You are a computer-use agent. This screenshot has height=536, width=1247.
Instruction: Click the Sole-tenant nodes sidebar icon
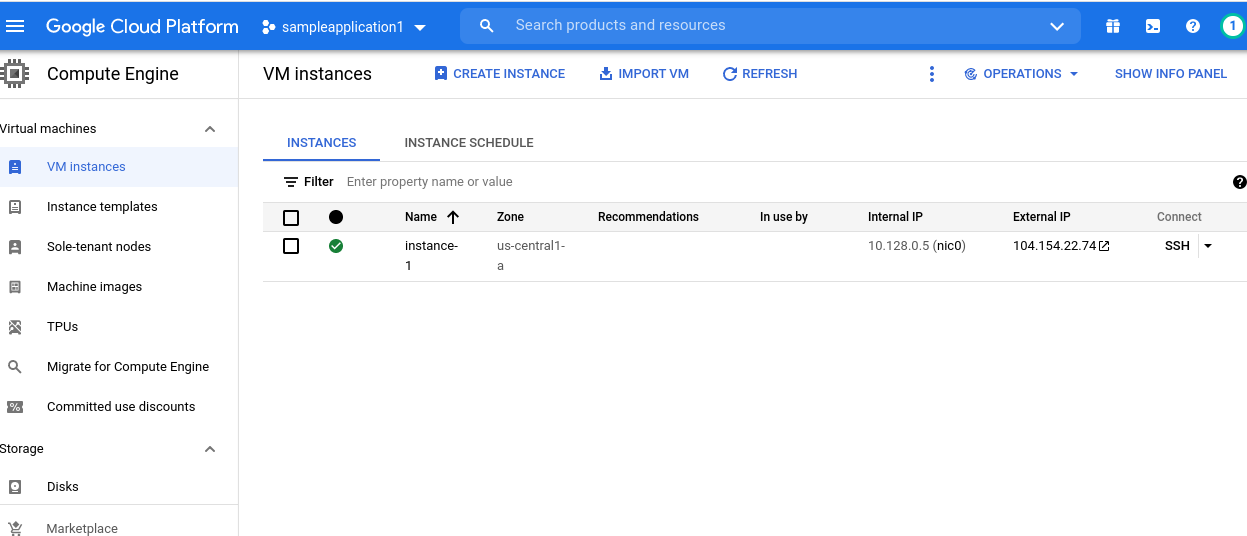tap(15, 247)
